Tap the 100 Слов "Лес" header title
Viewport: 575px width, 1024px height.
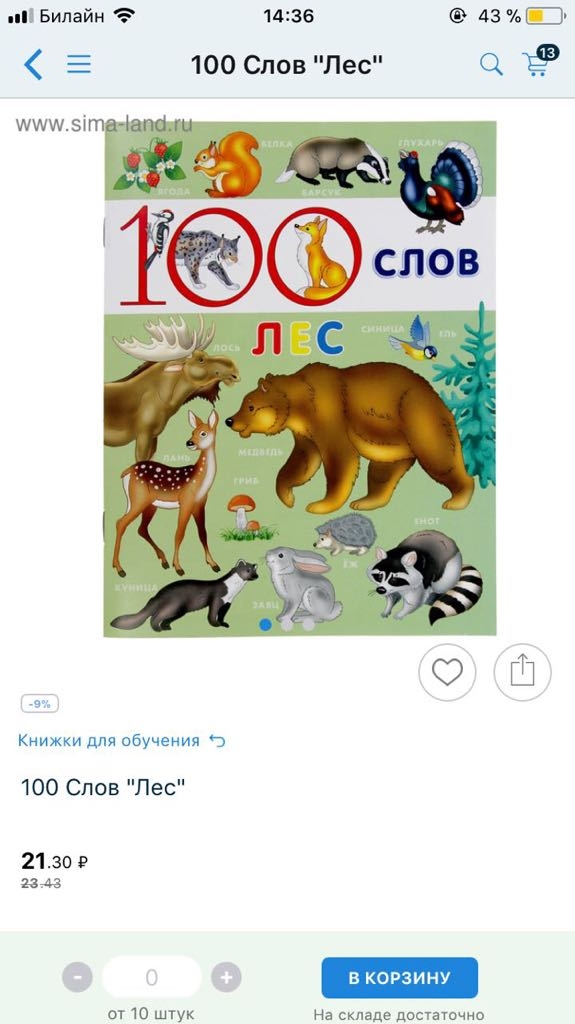click(286, 65)
